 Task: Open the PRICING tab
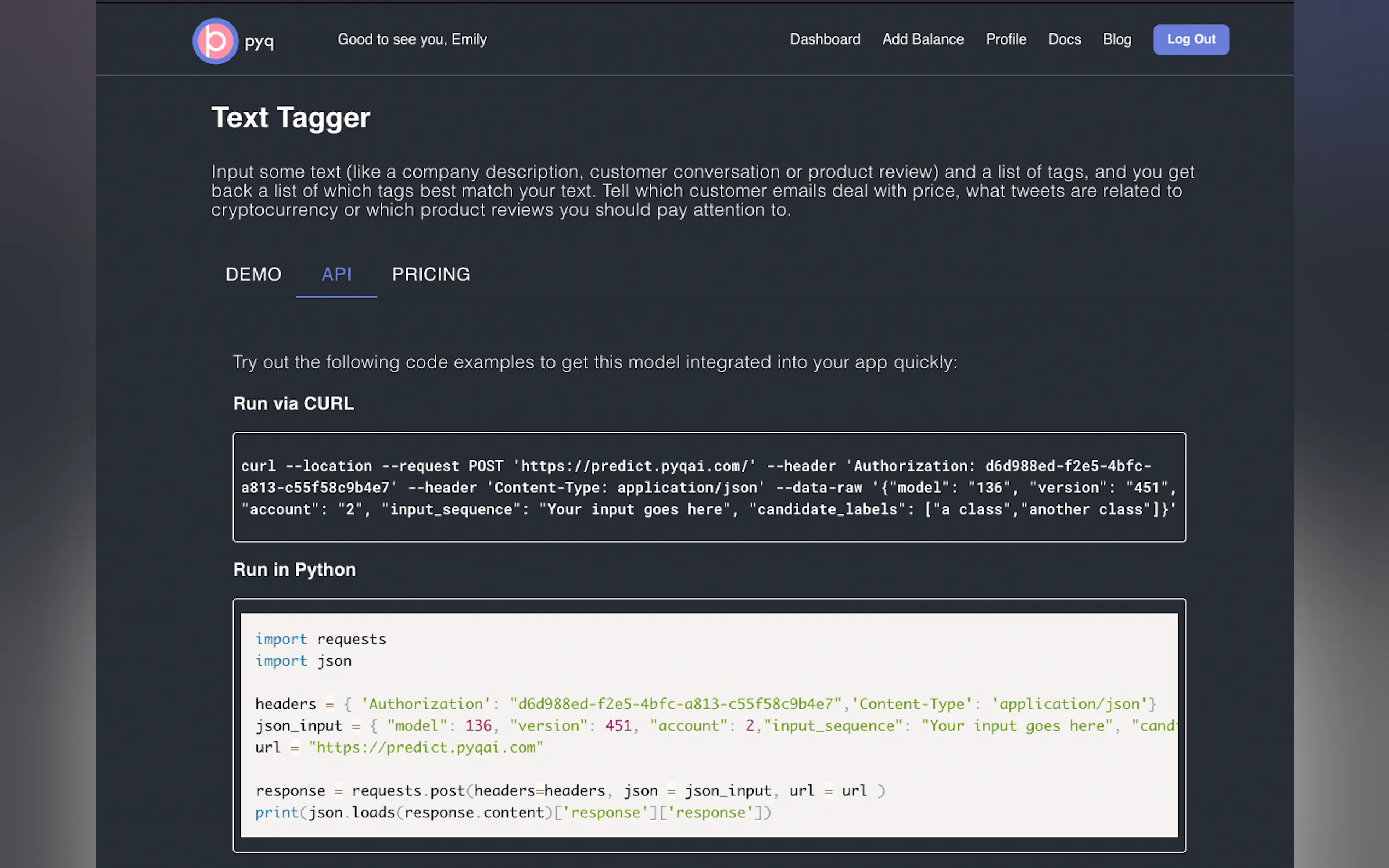pos(431,274)
